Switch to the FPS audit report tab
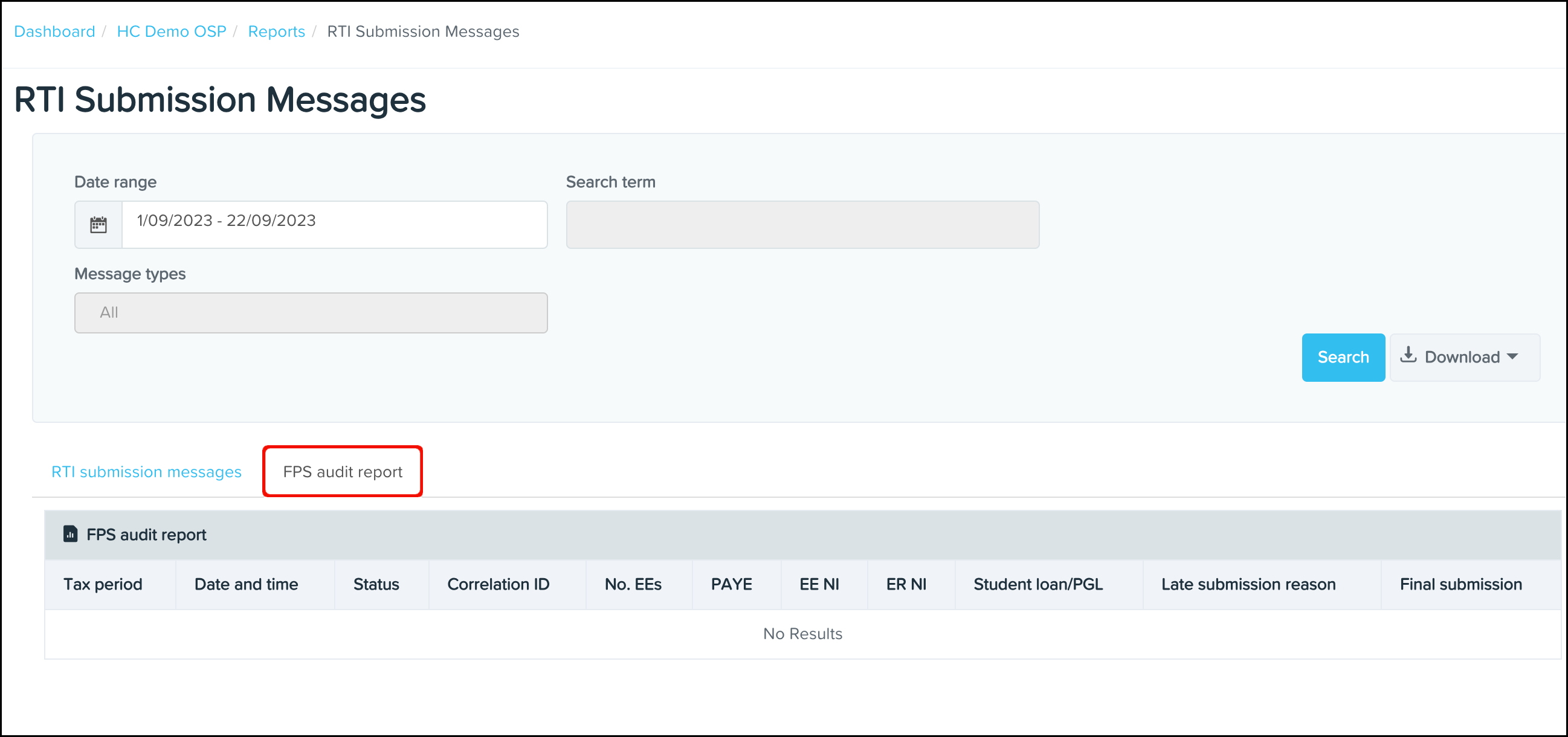The width and height of the screenshot is (1568, 737). point(342,471)
